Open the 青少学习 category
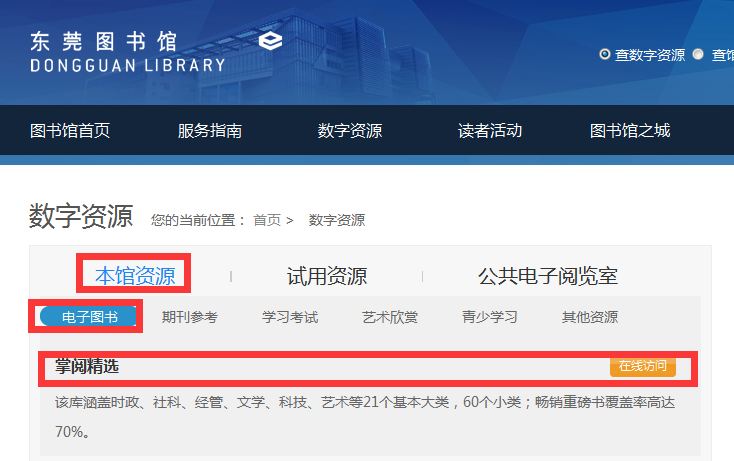This screenshot has height=461, width=734. pos(490,317)
